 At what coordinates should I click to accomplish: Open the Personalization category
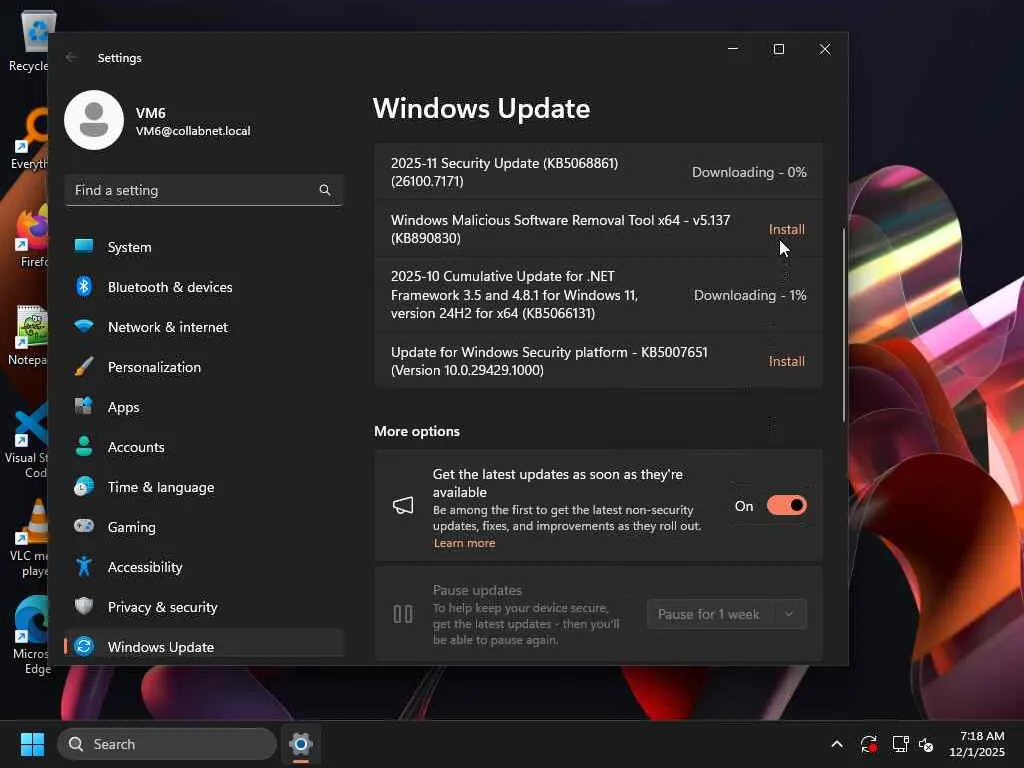204,366
